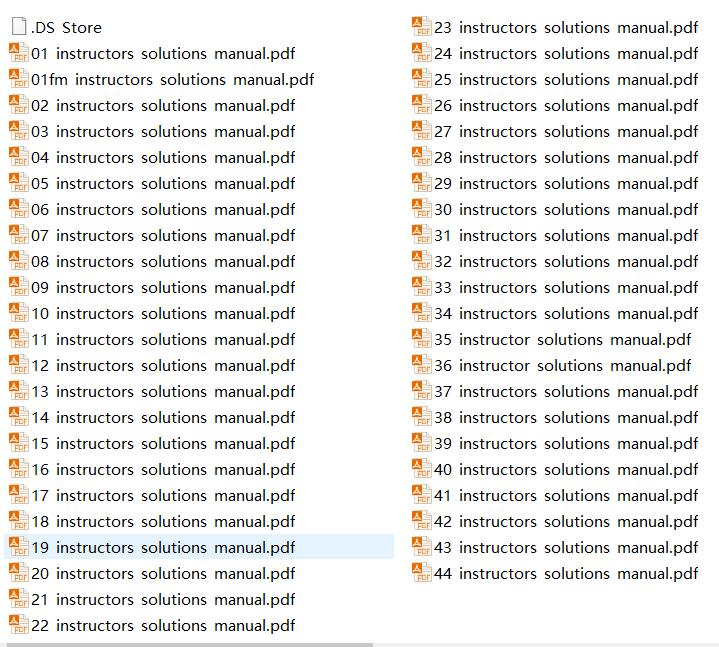The height and width of the screenshot is (647, 719).
Task: Click PDF icon beside 10 instructors solutions manual
Action: [x=19, y=312]
